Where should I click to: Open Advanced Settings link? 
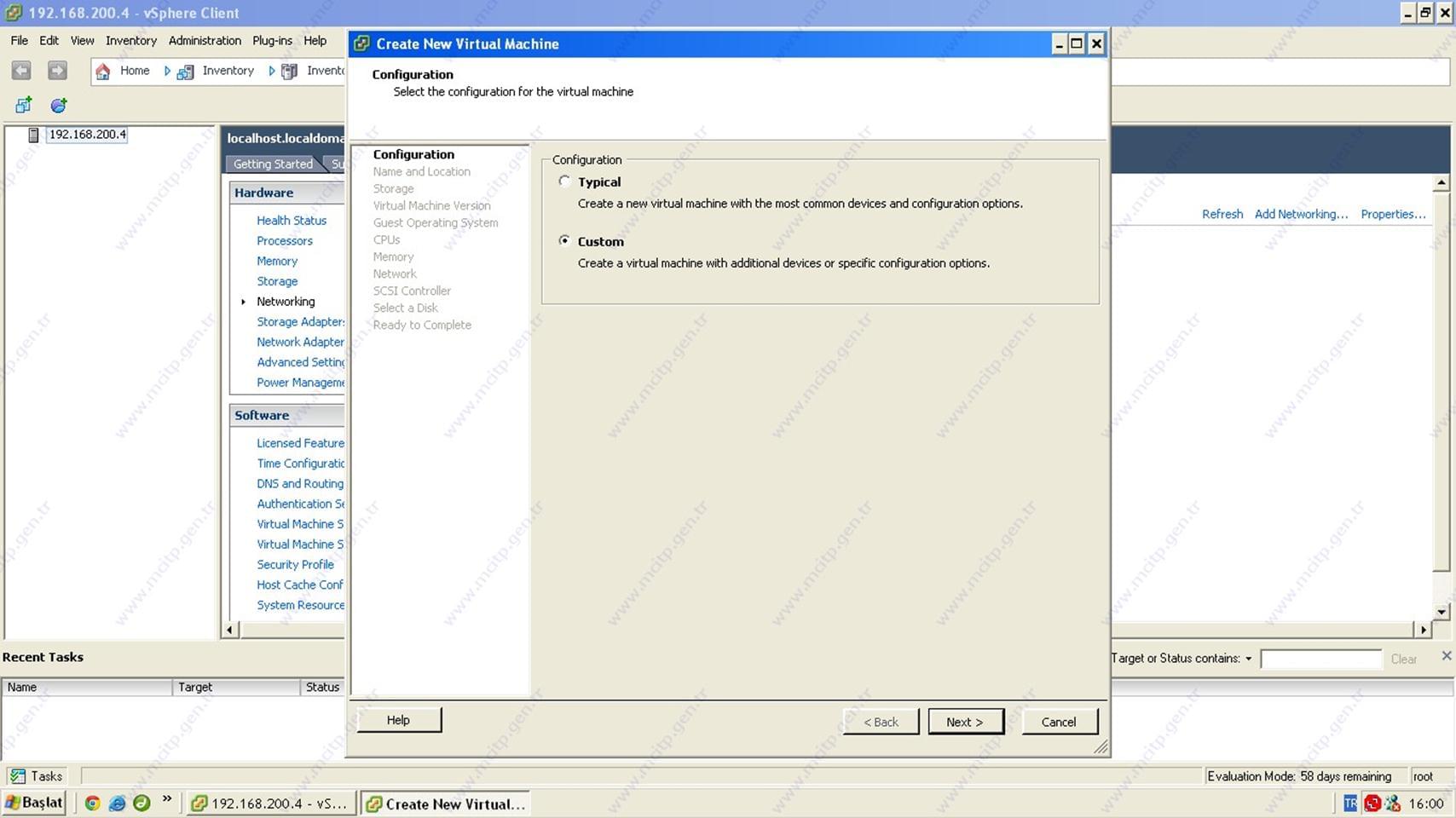point(301,362)
